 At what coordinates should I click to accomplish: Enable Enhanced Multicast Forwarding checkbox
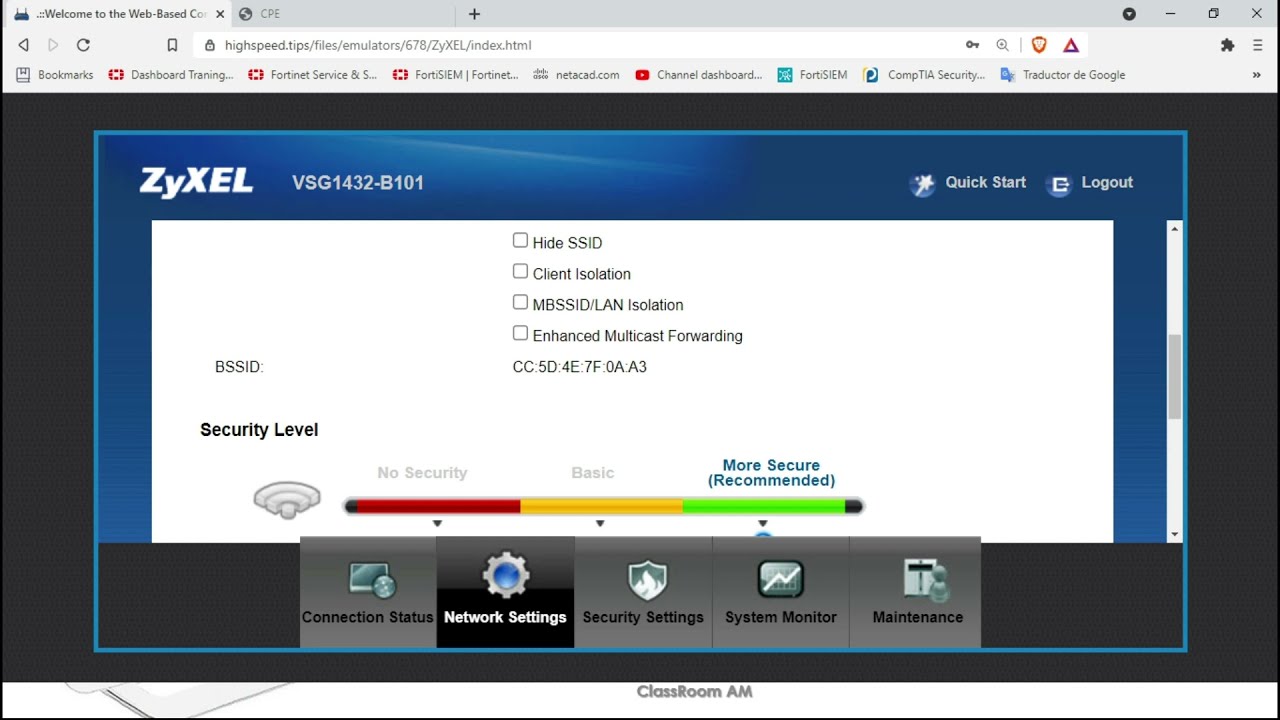[x=520, y=333]
